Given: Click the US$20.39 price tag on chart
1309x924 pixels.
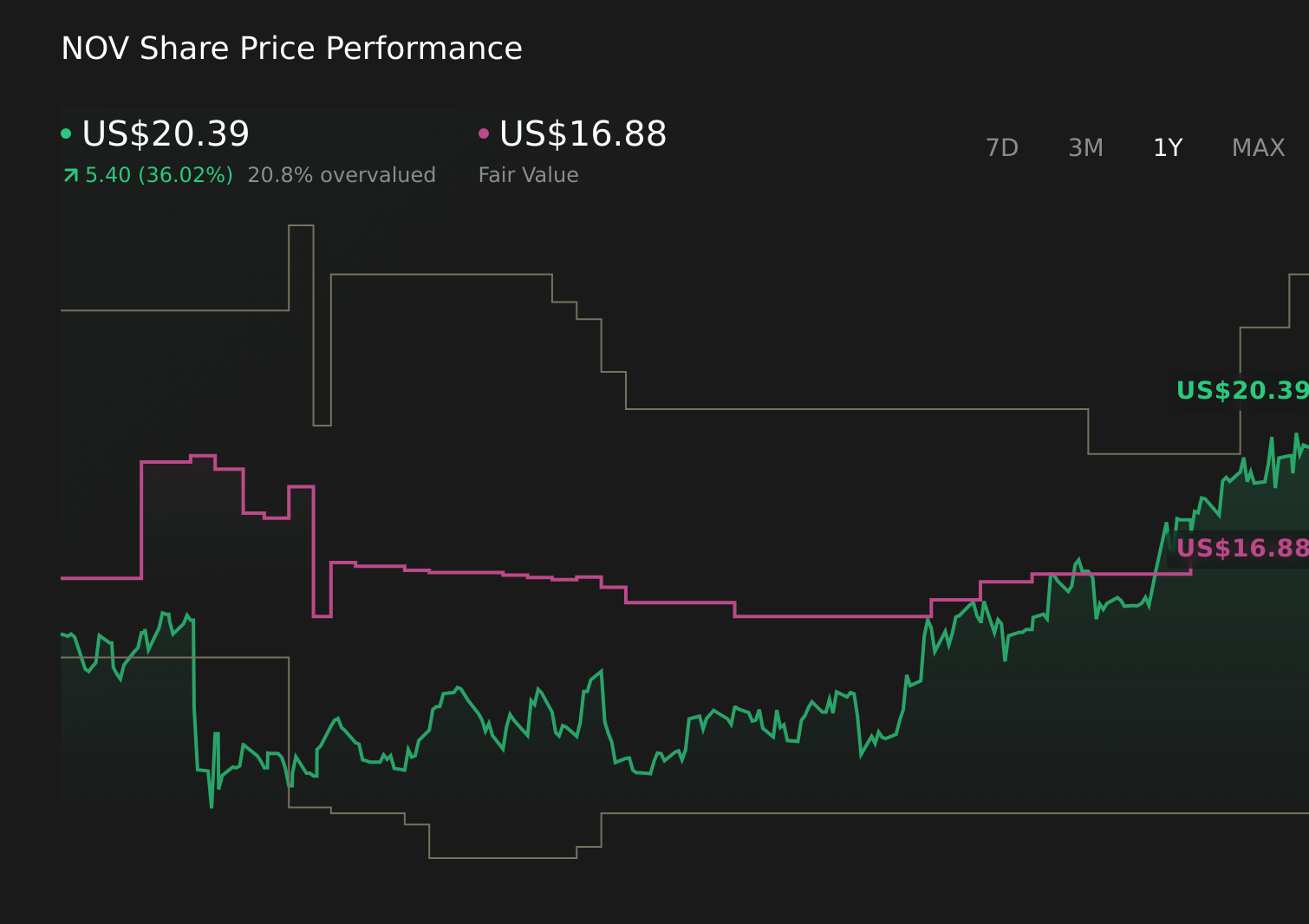Looking at the screenshot, I should click(1241, 390).
